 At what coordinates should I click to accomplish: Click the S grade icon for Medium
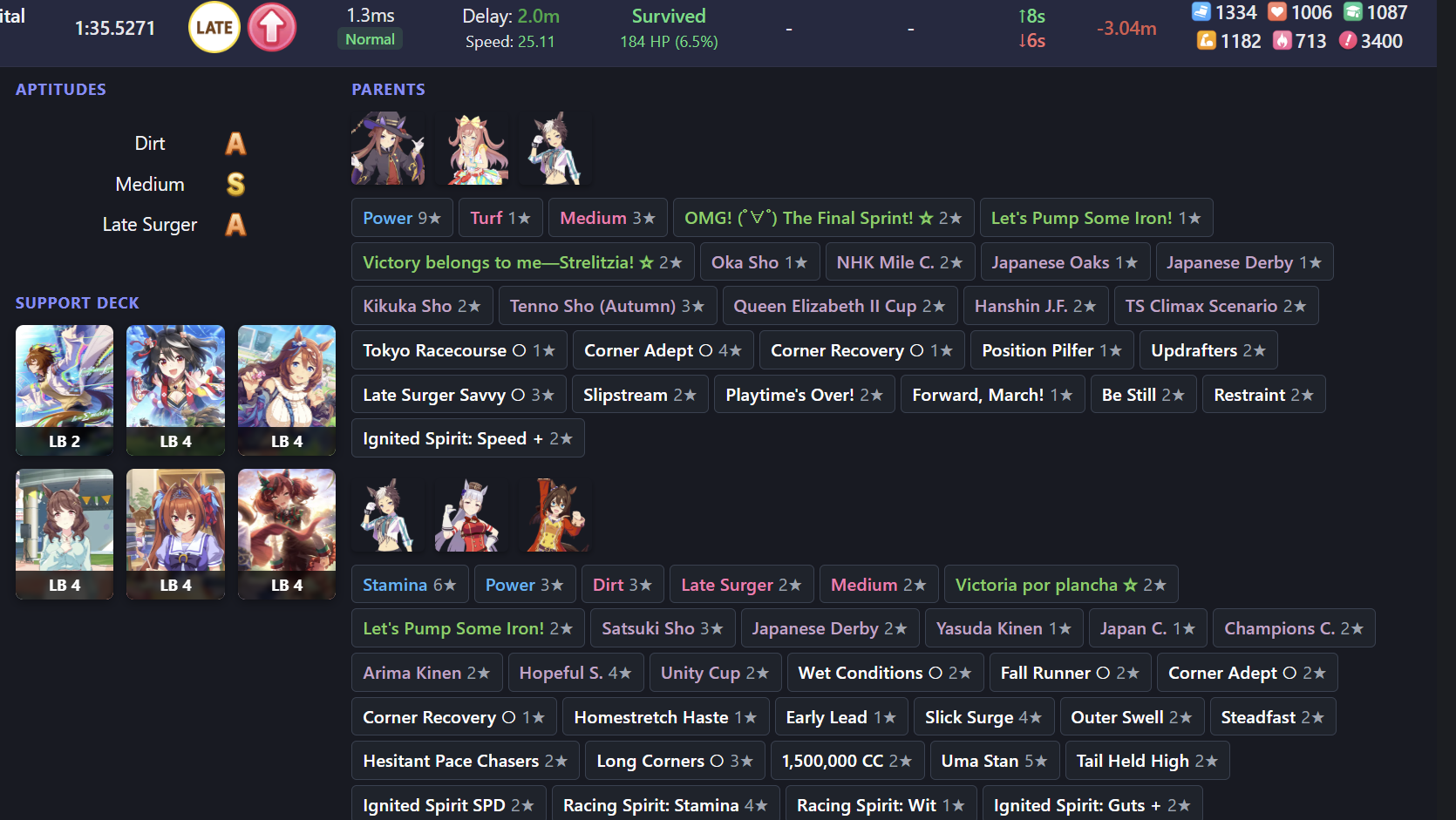(x=235, y=184)
